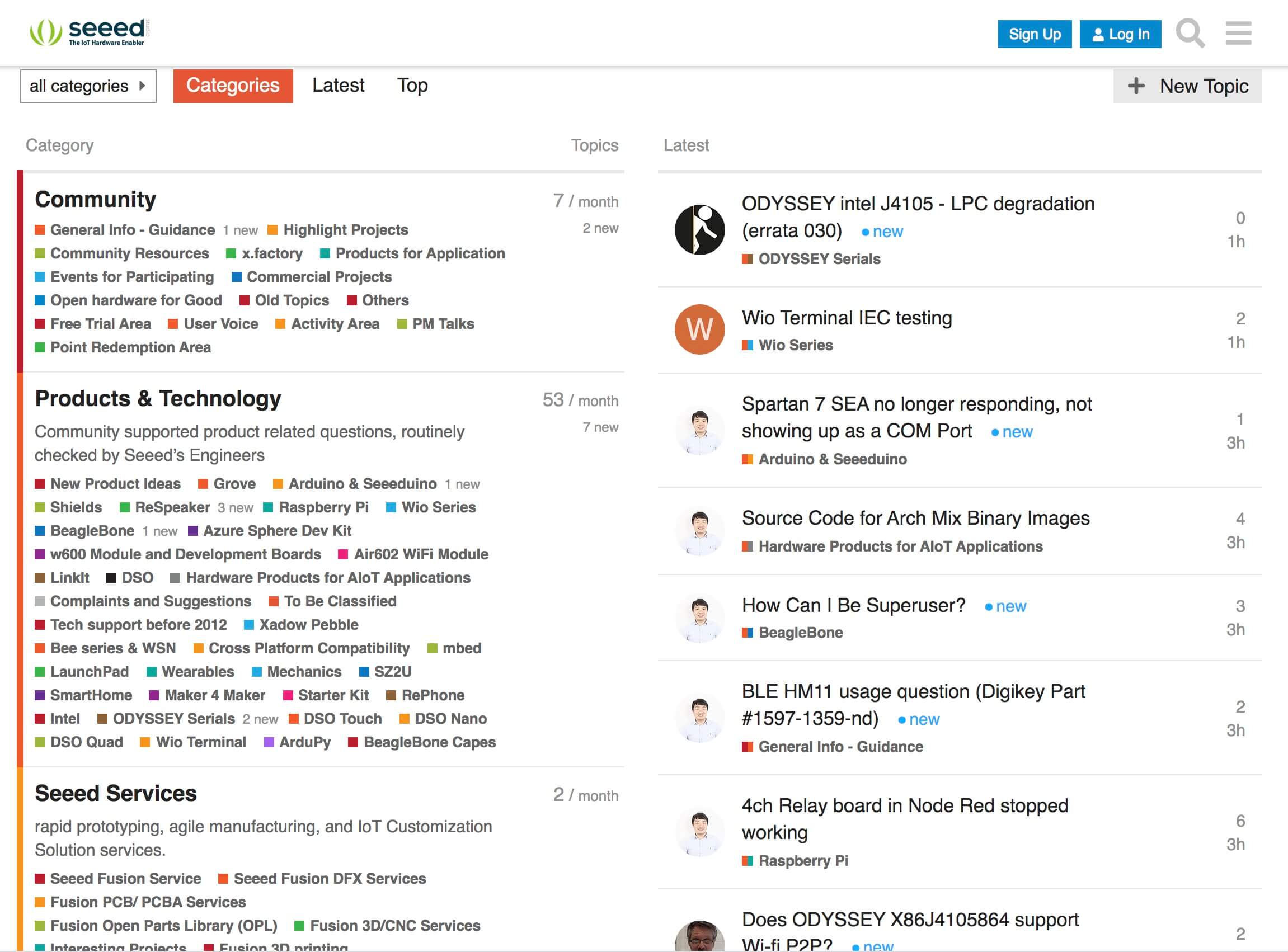Open the Maker 4 Maker subcategory
The height and width of the screenshot is (952, 1288).
208,696
